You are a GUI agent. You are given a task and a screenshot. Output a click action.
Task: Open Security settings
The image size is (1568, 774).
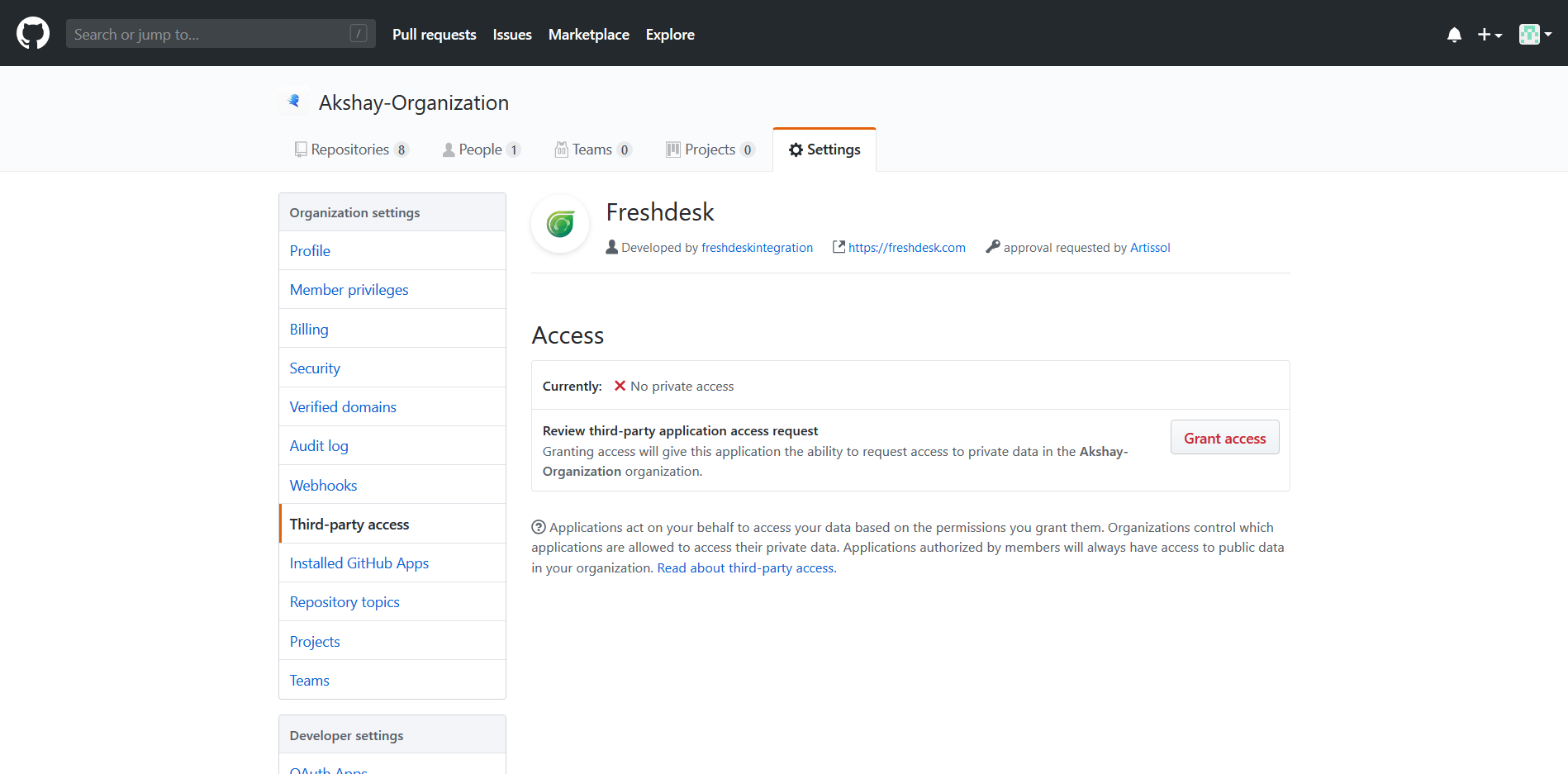pos(392,368)
